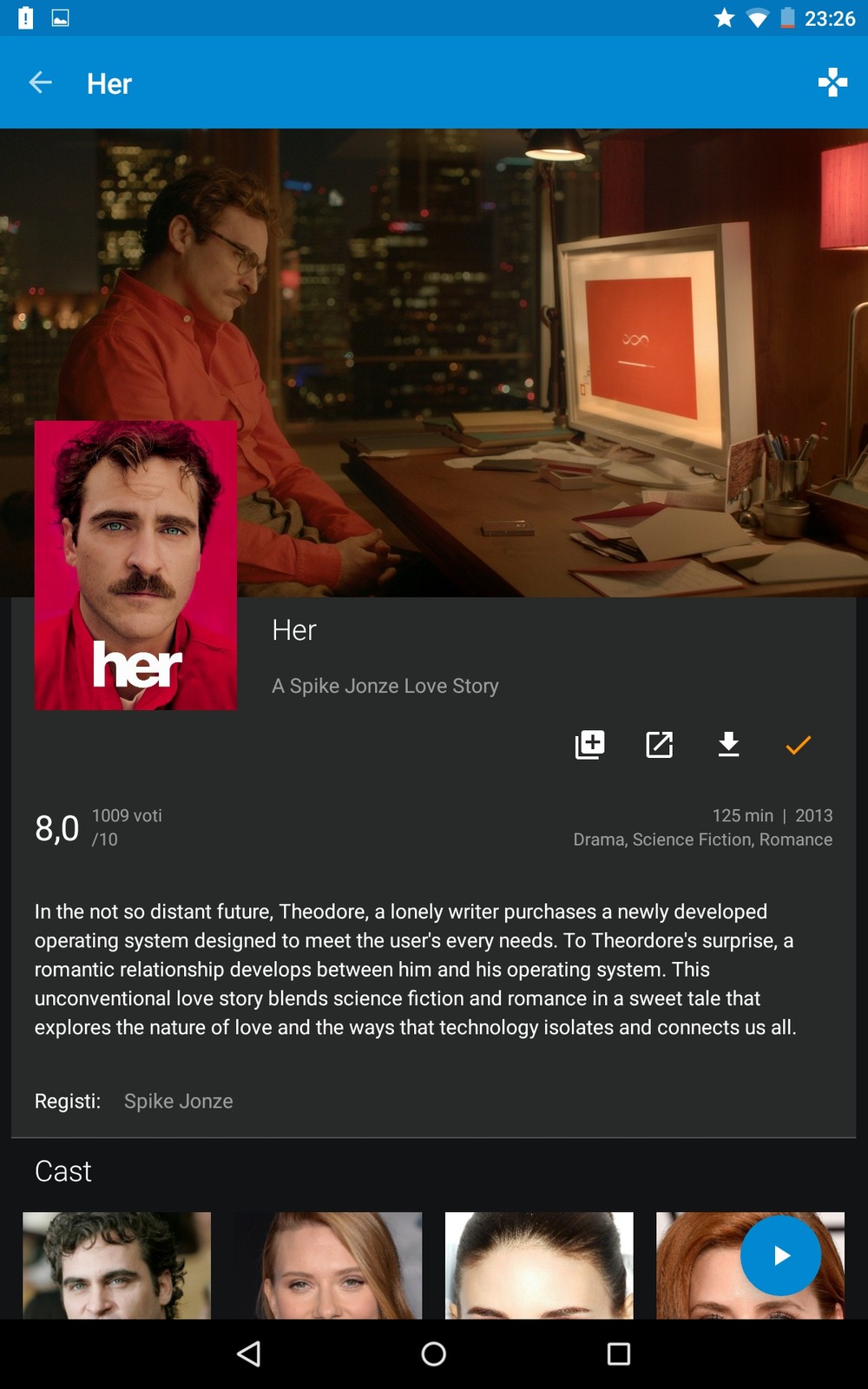This screenshot has width=868, height=1389.
Task: Open the remote control icon in header
Action: 832,82
